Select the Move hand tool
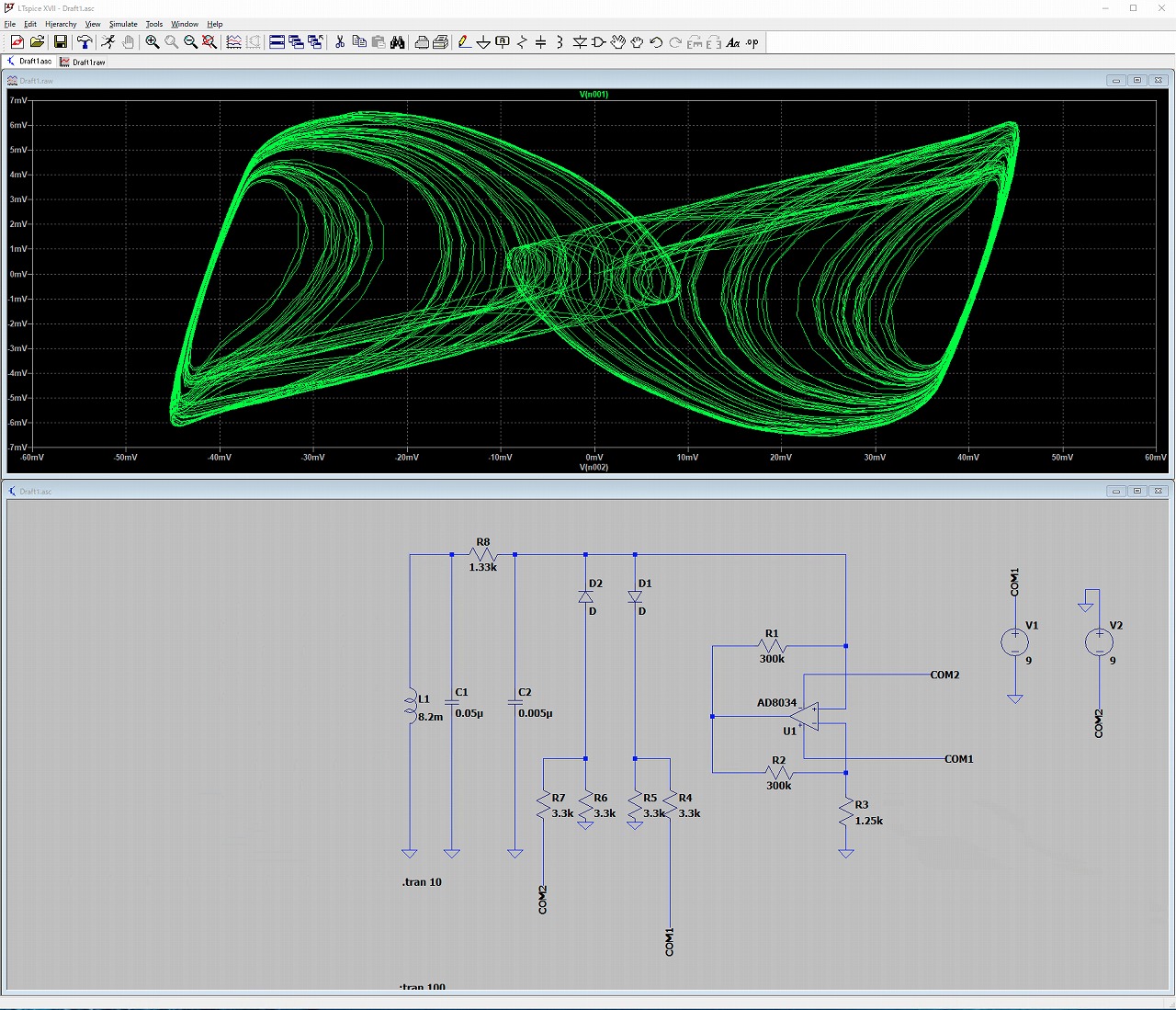The image size is (1176, 1010). point(618,42)
